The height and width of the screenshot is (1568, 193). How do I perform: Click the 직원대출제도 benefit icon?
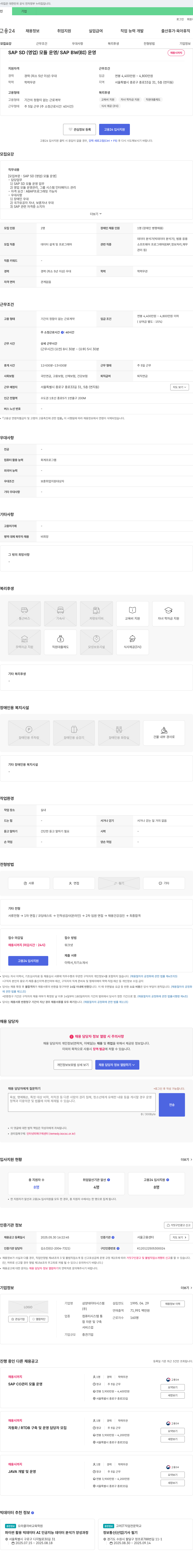(x=60, y=642)
